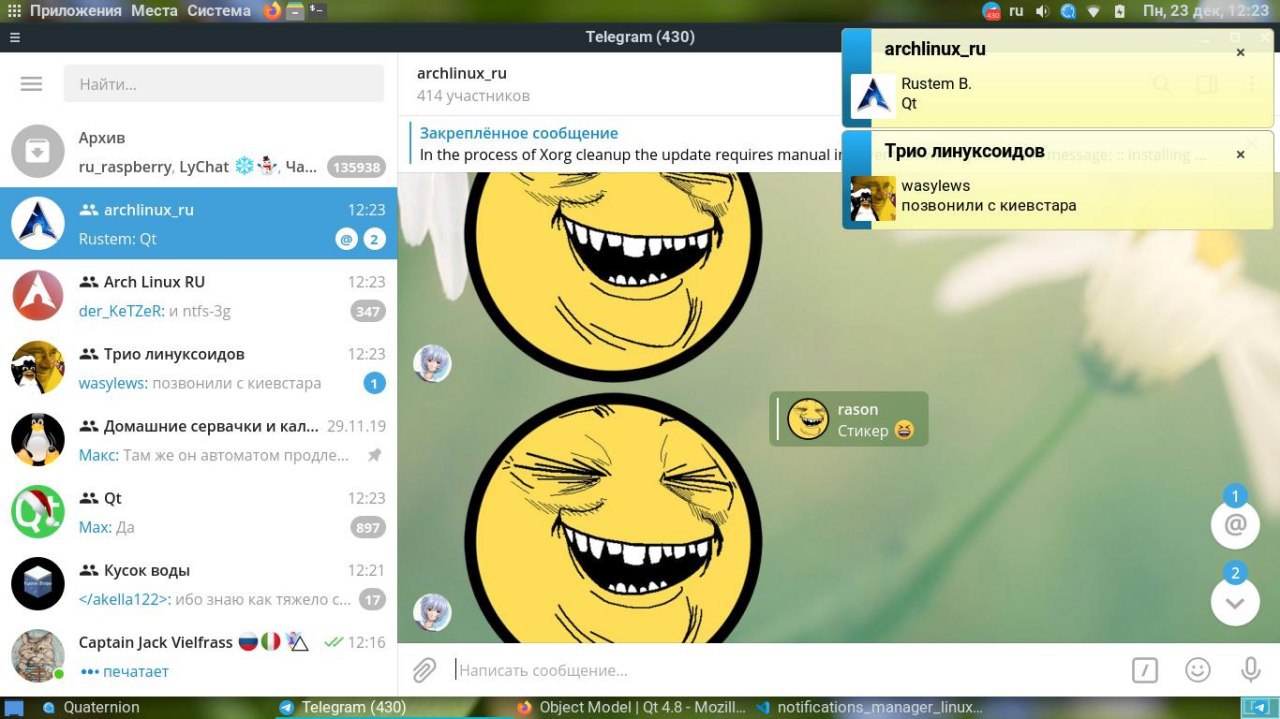
Task: Click the Домашние сервачки penguin avatar
Action: (x=38, y=440)
